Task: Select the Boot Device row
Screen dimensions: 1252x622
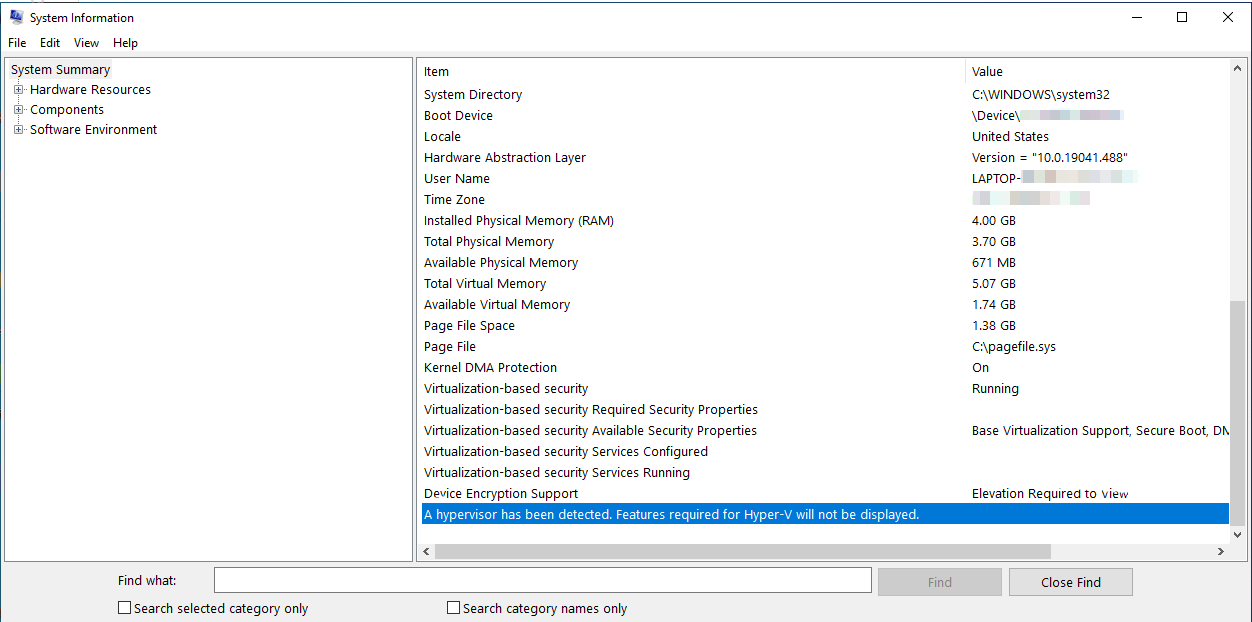Action: point(823,116)
